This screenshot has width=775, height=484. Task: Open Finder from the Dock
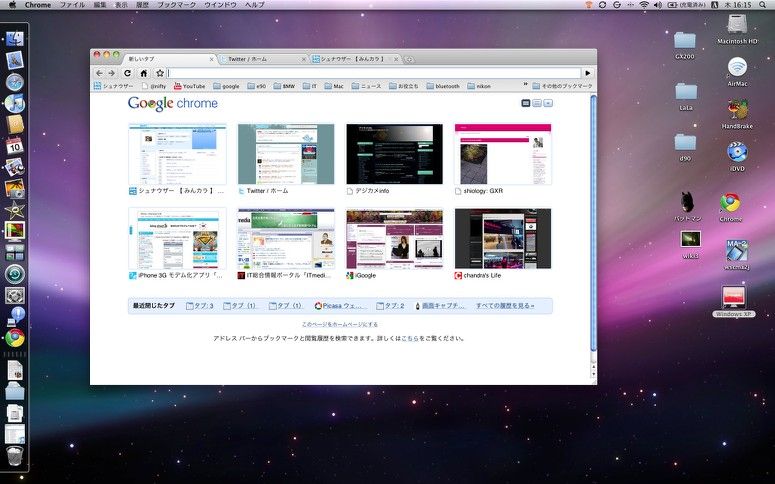click(15, 38)
